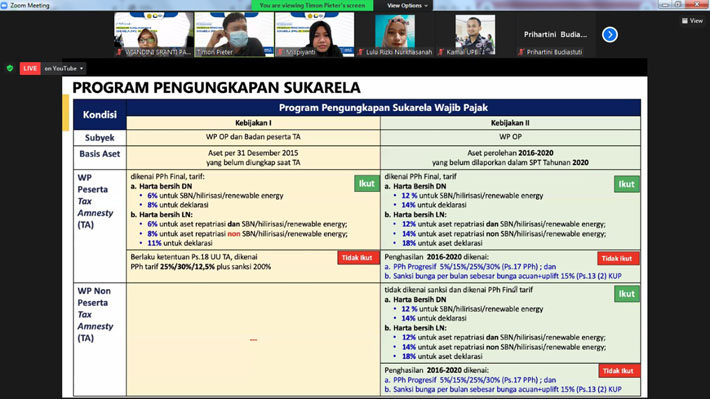Click the 'Kebijakan I' column header
710x399 pixels.
[x=253, y=123]
